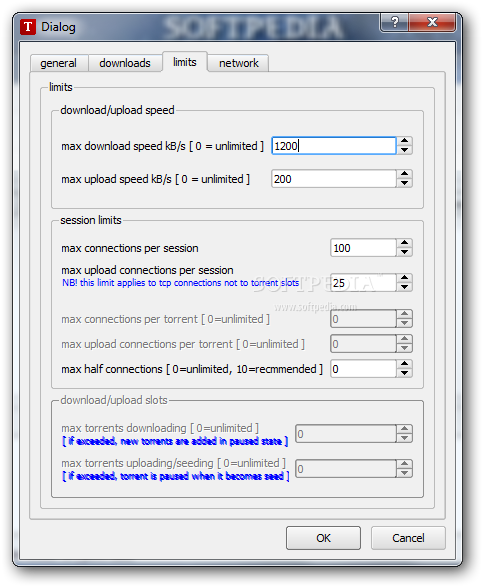Image resolution: width=483 pixels, height=587 pixels.
Task: Increase max download speed with up arrow
Action: pyautogui.click(x=404, y=141)
